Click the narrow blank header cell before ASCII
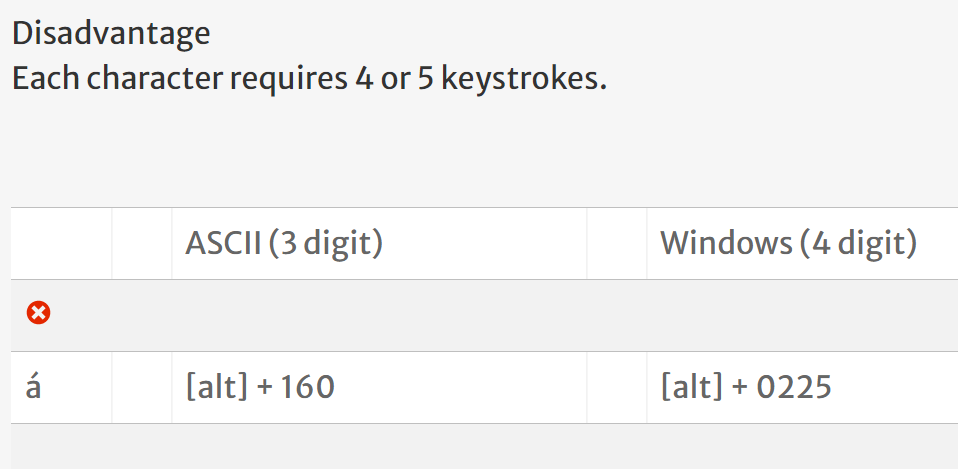The width and height of the screenshot is (958, 469). [142, 243]
